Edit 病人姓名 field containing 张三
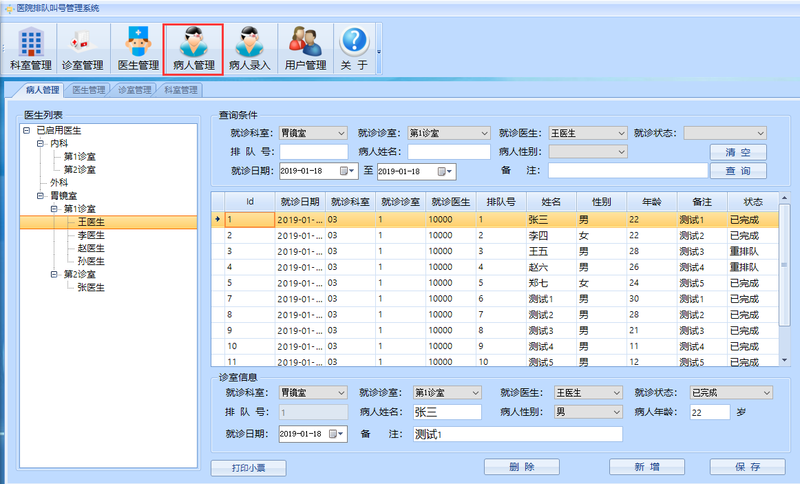The width and height of the screenshot is (800, 484). click(x=447, y=412)
